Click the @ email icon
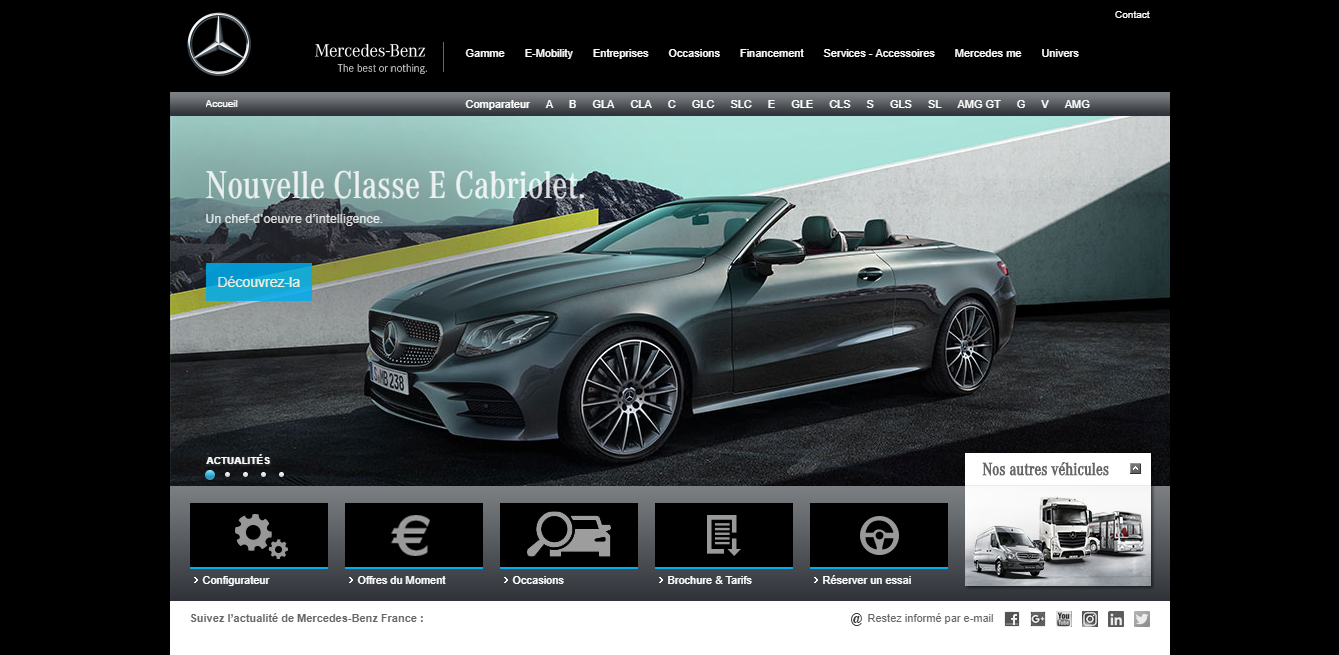The width and height of the screenshot is (1339, 655). (856, 619)
